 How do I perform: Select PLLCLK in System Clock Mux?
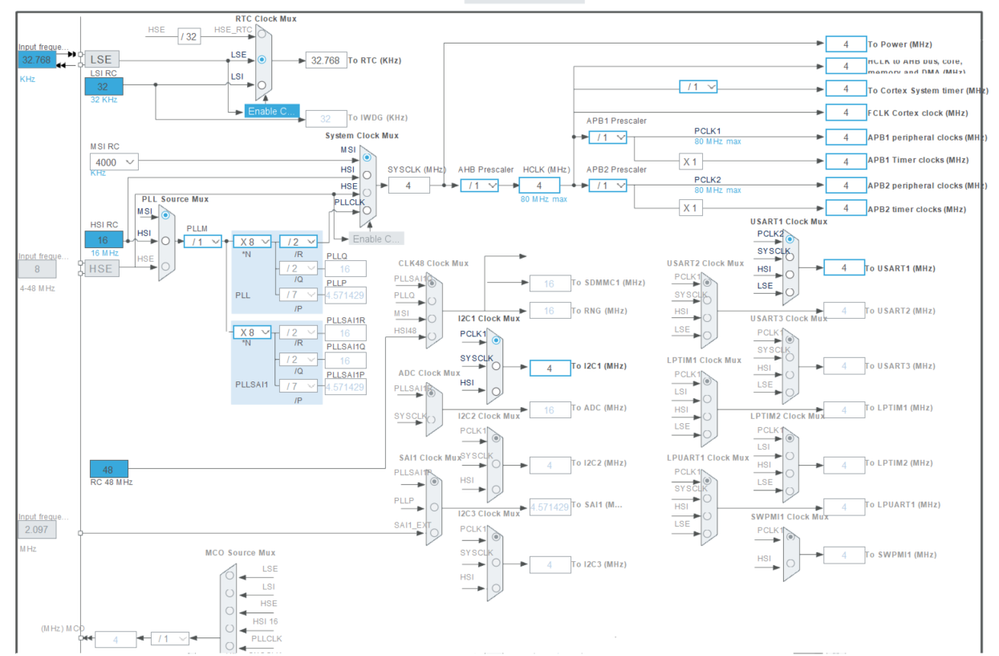click(x=367, y=210)
